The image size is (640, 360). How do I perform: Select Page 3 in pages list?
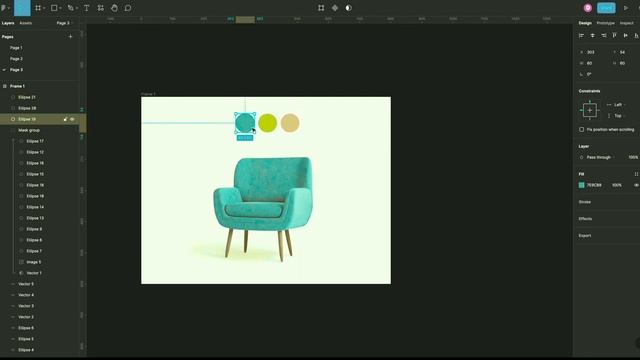click(x=16, y=70)
